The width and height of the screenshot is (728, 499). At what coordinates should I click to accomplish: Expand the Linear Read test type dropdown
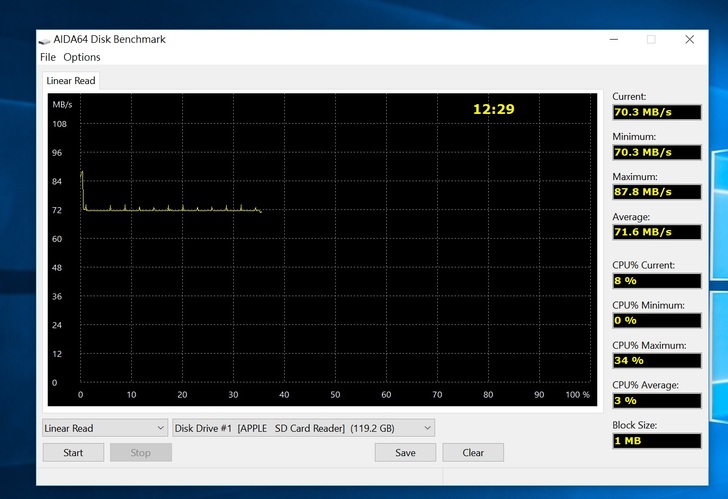[105, 428]
